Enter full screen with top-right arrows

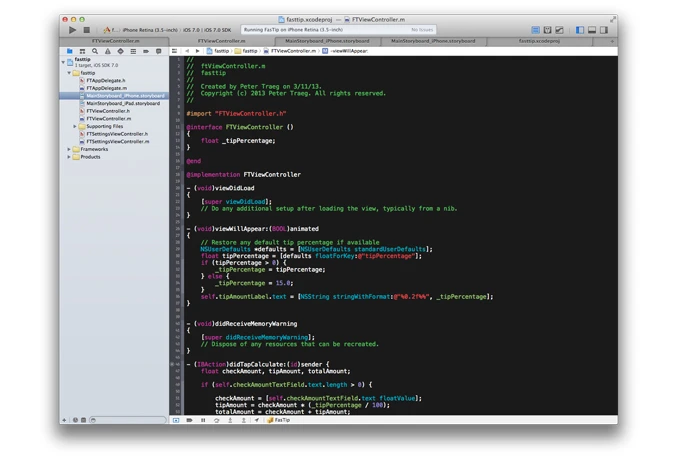coord(613,19)
